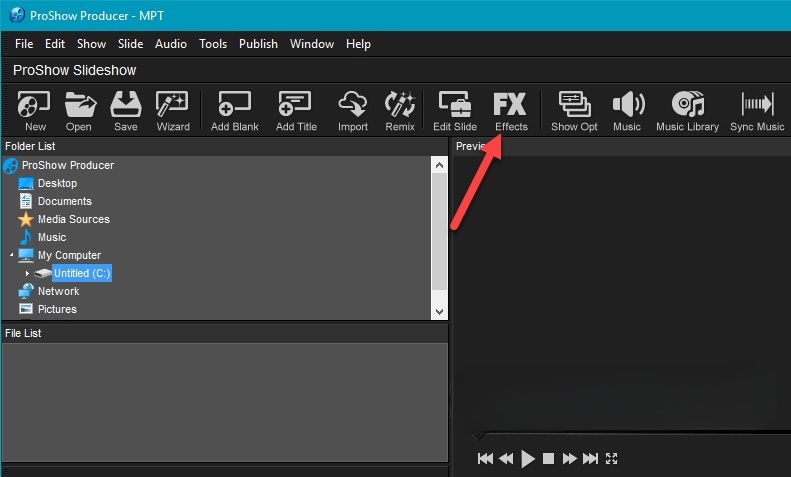
Task: Expand the Untitled (C:) drive
Action: click(x=27, y=273)
